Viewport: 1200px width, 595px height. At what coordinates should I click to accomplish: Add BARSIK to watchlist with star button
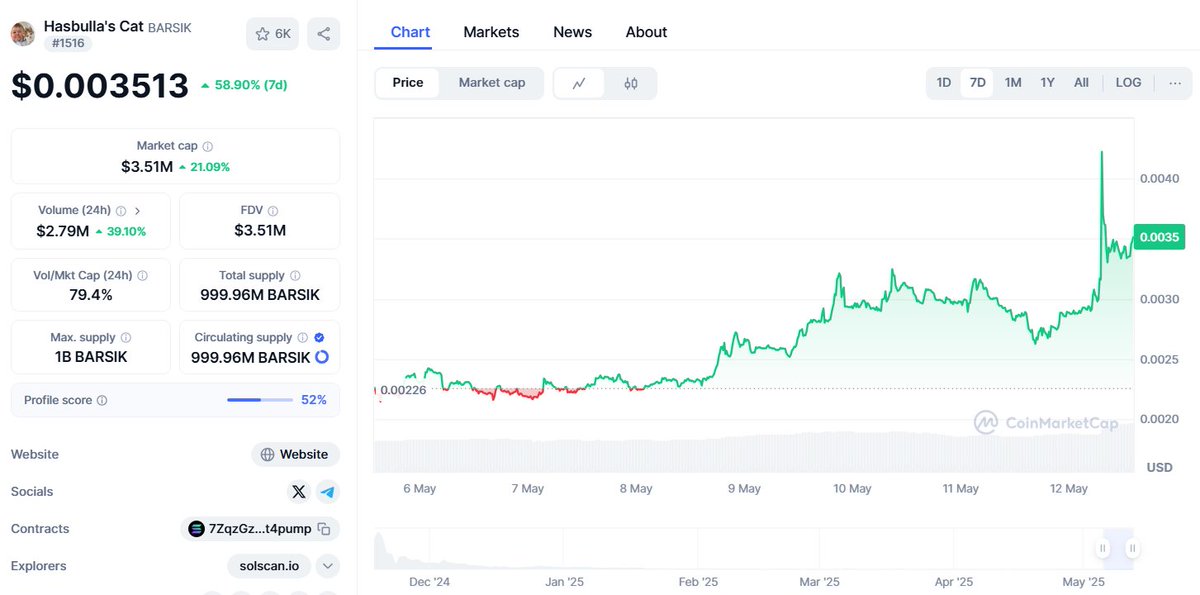[272, 34]
